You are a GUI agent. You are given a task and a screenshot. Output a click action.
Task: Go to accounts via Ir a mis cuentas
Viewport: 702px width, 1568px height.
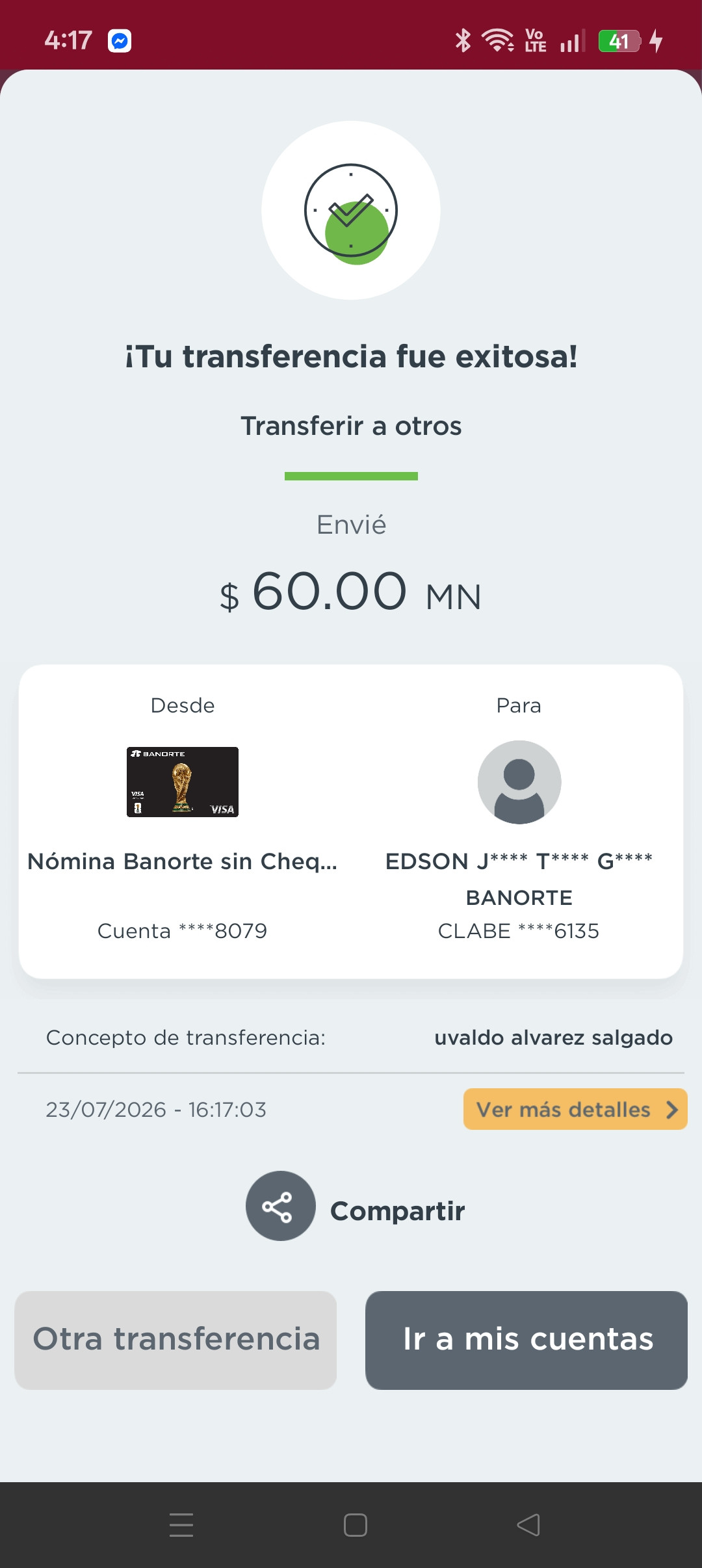click(x=526, y=1340)
